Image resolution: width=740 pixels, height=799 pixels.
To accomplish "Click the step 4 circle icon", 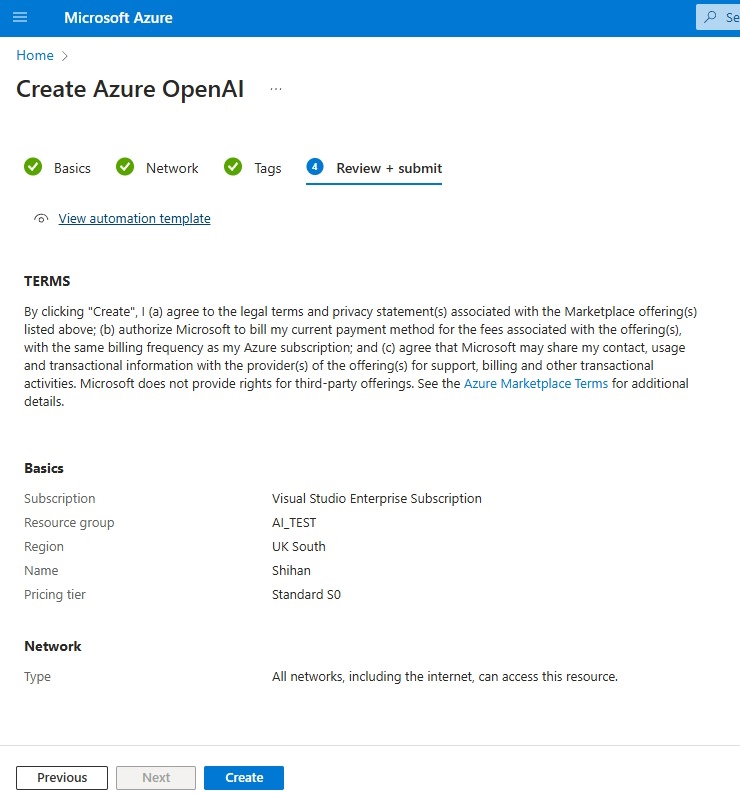I will point(315,167).
